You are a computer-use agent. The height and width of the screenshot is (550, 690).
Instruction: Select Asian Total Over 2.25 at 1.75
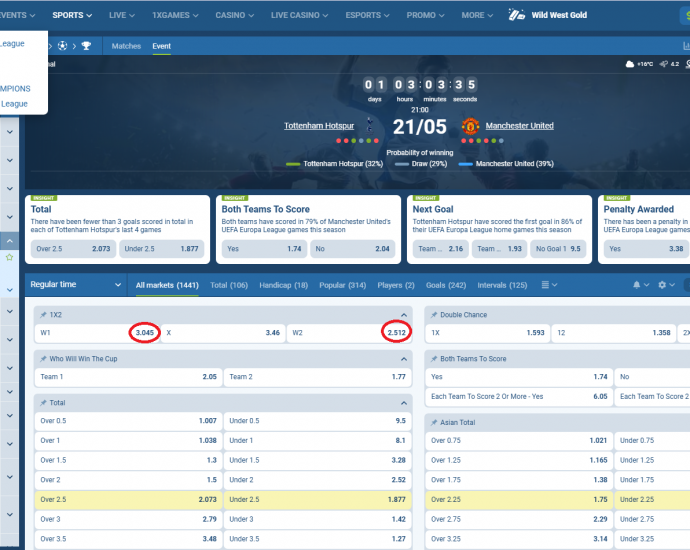click(x=519, y=499)
